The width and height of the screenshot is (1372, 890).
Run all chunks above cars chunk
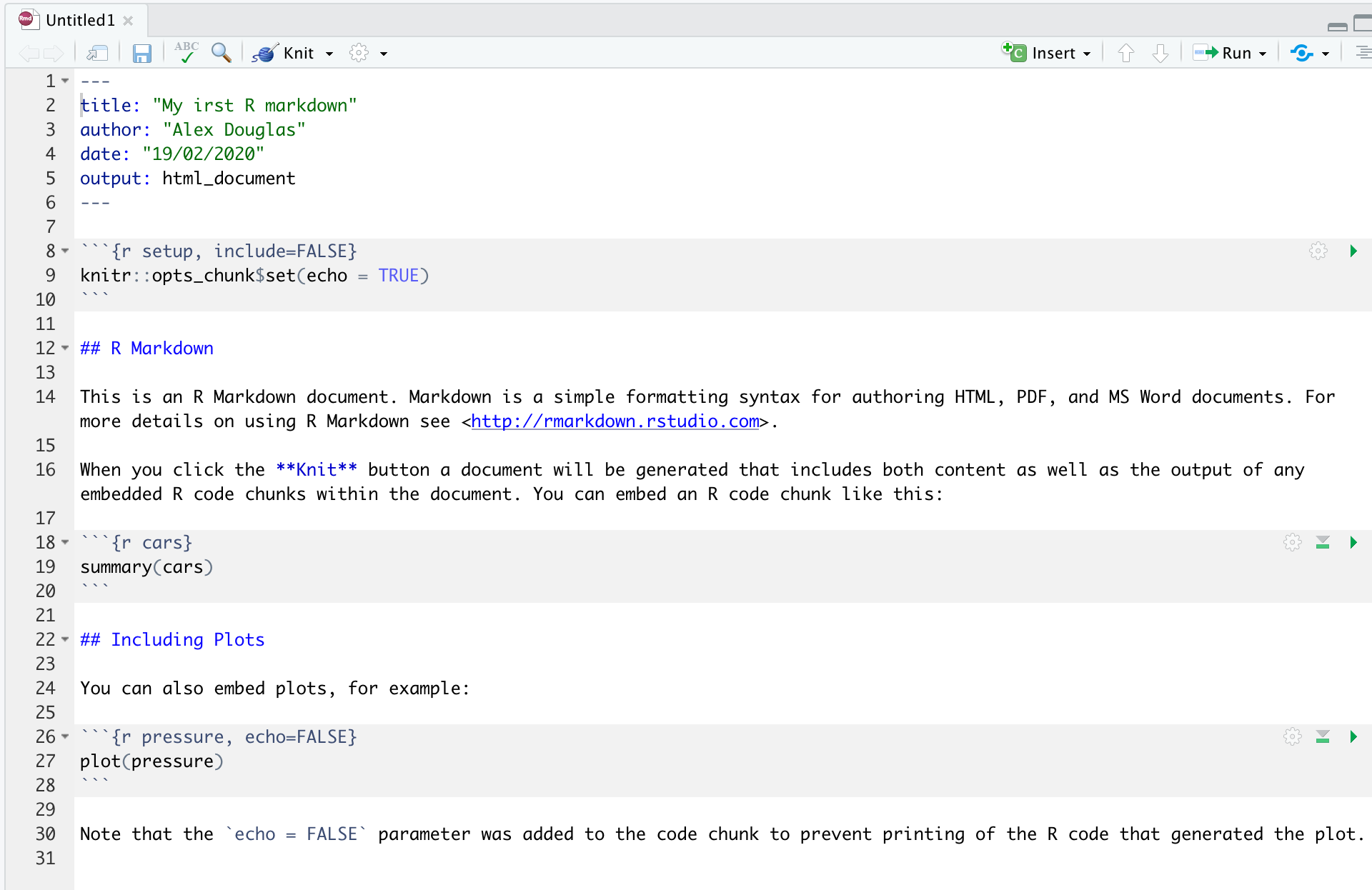(1323, 542)
